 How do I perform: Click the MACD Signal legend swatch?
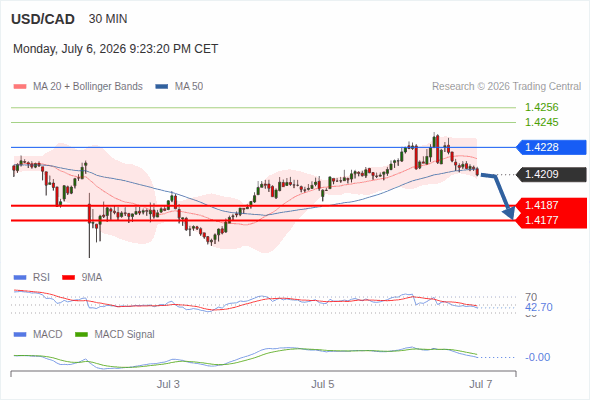pos(82,335)
